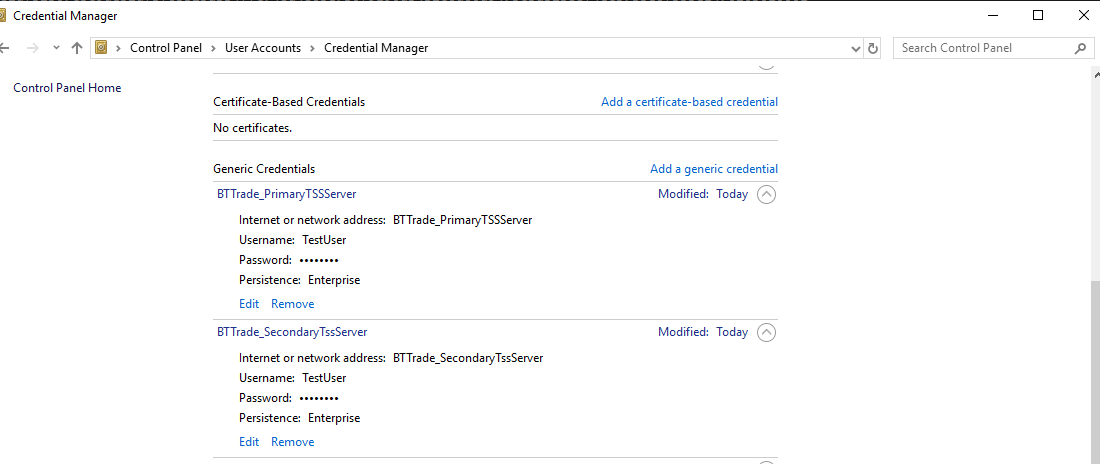Go back with the navigation arrow

pyautogui.click(x=4, y=48)
